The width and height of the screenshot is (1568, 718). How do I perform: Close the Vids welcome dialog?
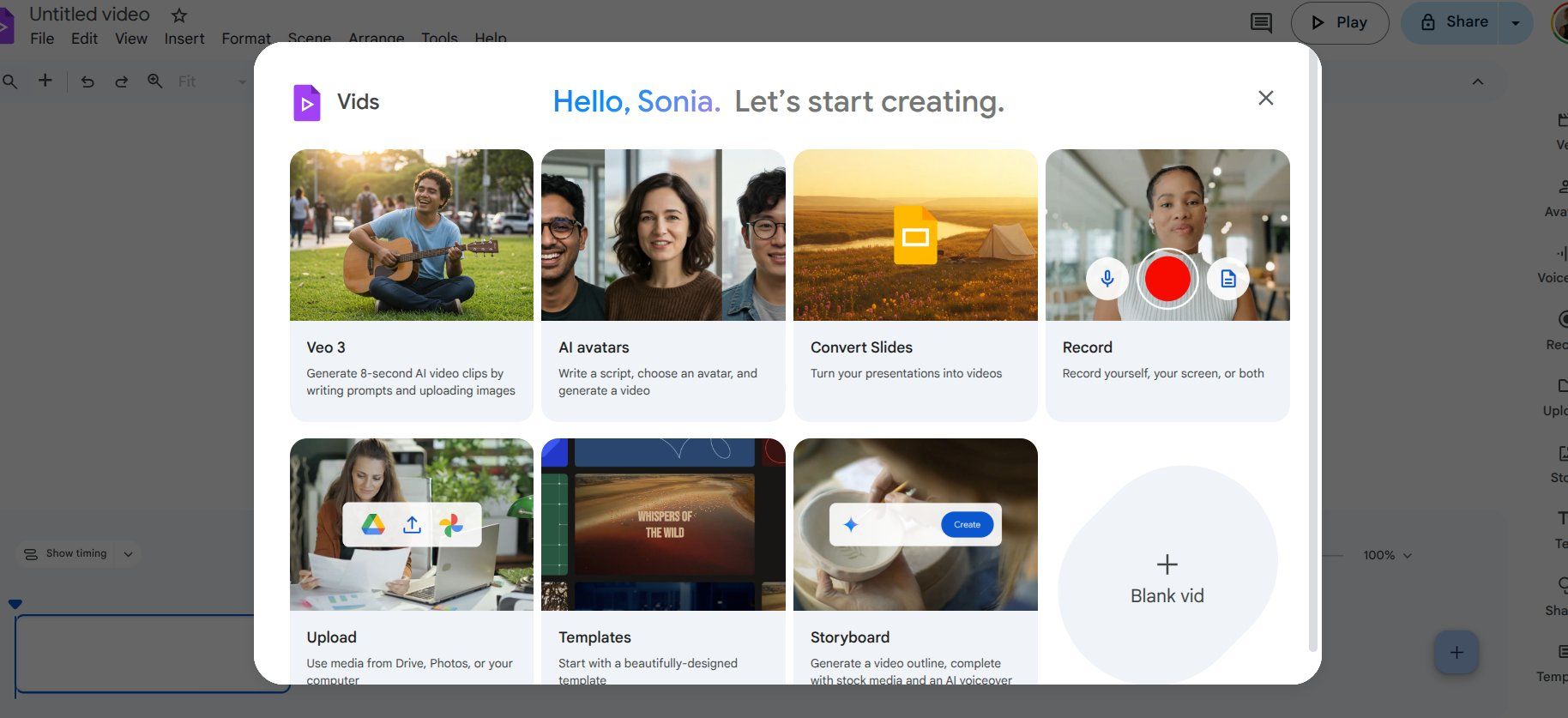(1266, 98)
